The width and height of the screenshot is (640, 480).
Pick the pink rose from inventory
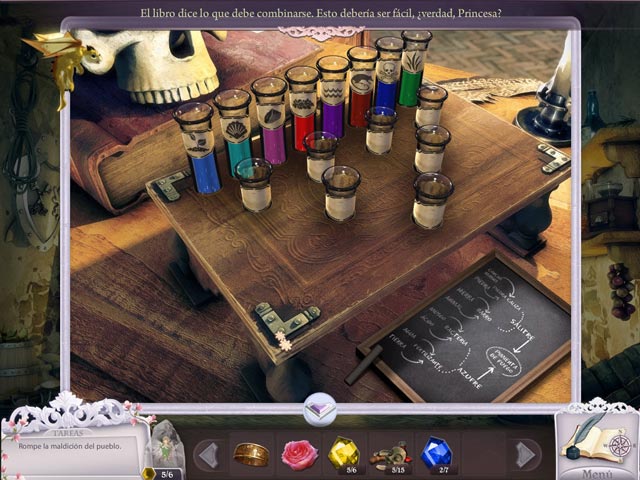point(298,454)
